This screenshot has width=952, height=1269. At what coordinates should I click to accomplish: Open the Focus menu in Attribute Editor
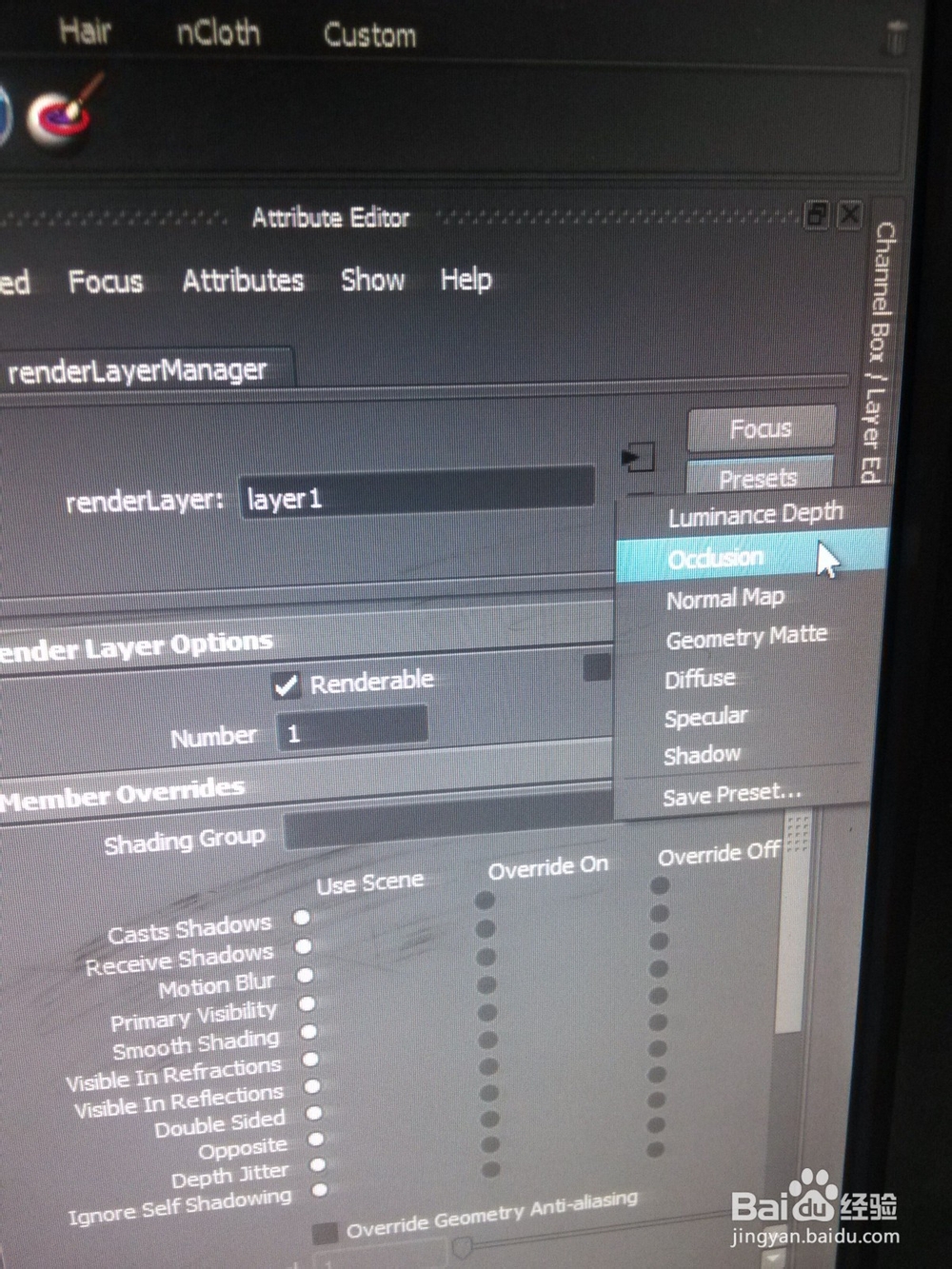pyautogui.click(x=105, y=281)
